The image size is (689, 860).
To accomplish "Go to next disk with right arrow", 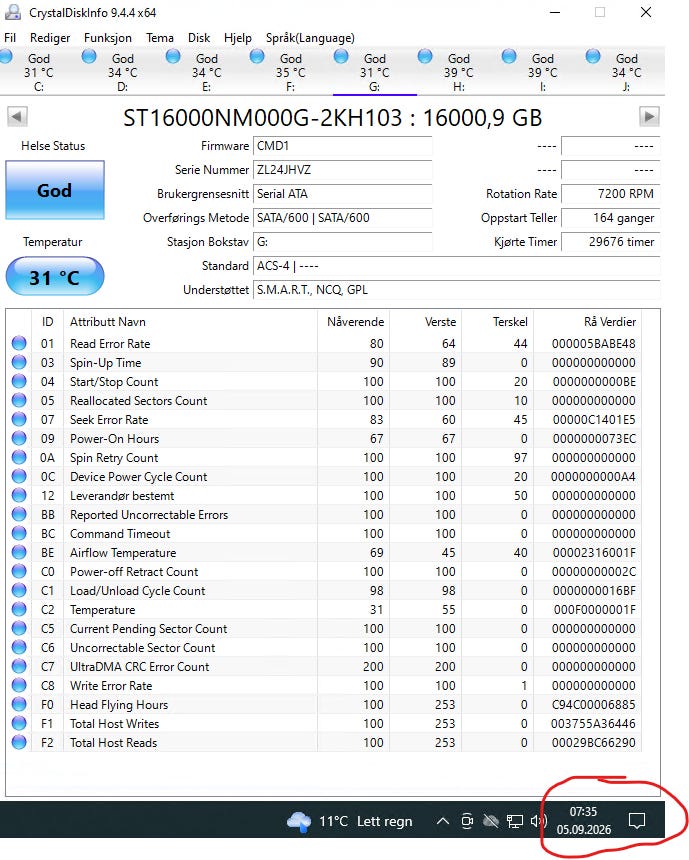I will [649, 116].
